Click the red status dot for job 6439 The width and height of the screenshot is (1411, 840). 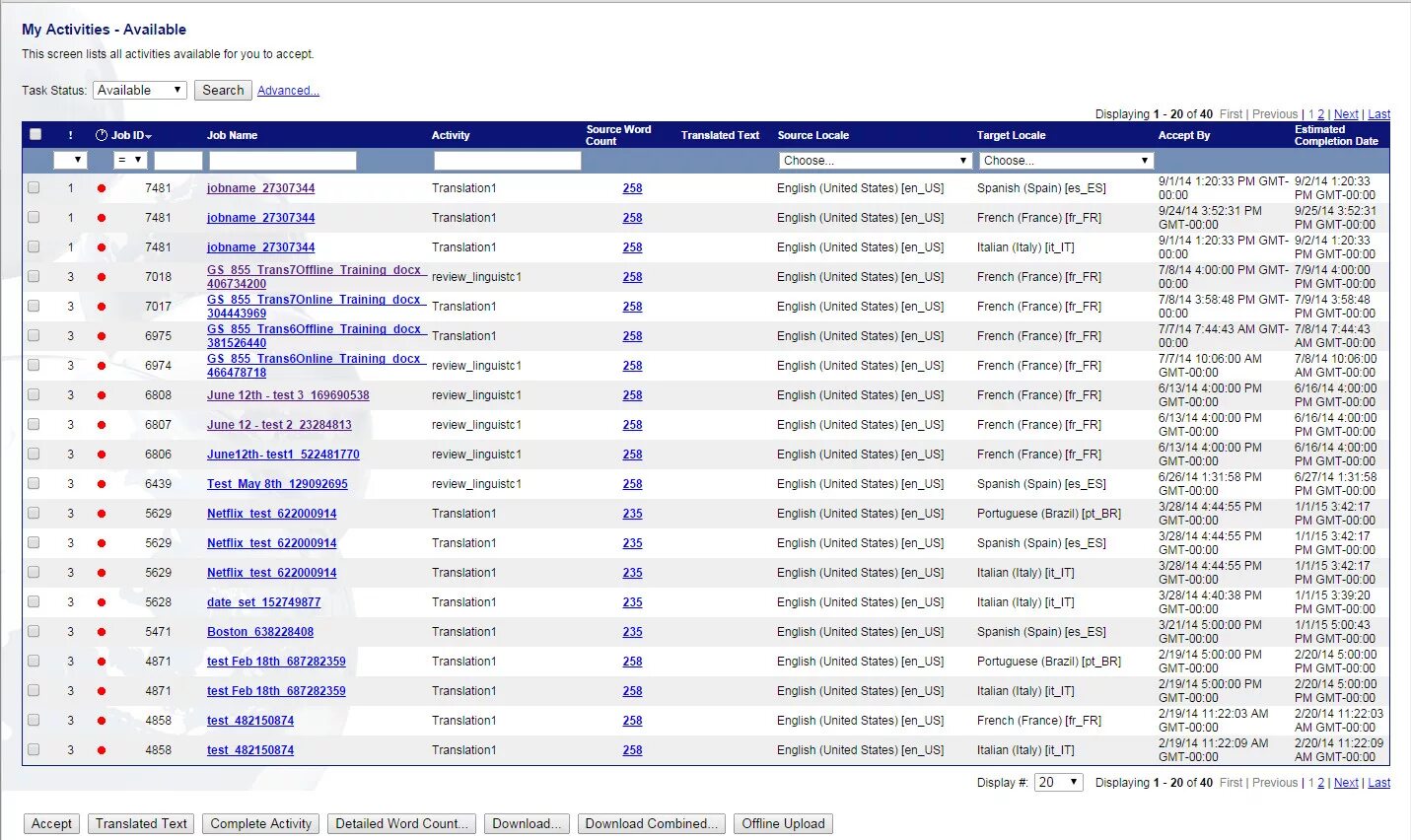[x=101, y=483]
